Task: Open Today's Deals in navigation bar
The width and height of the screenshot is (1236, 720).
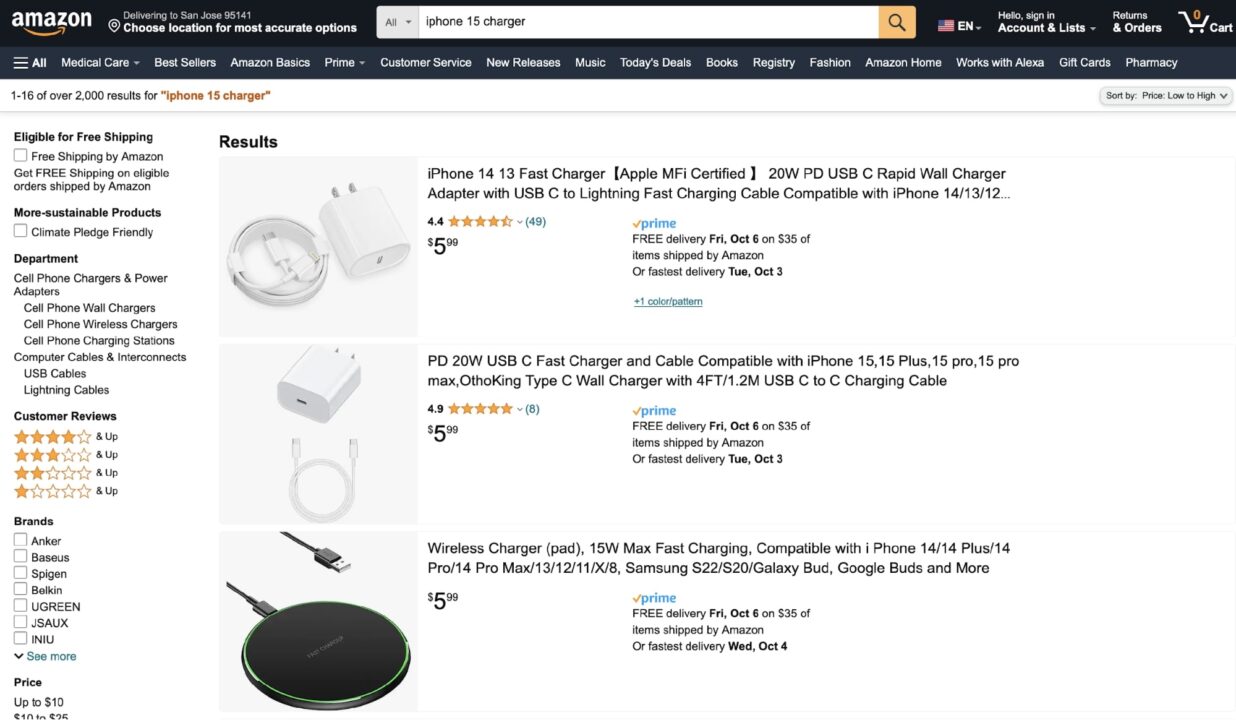Action: [655, 62]
